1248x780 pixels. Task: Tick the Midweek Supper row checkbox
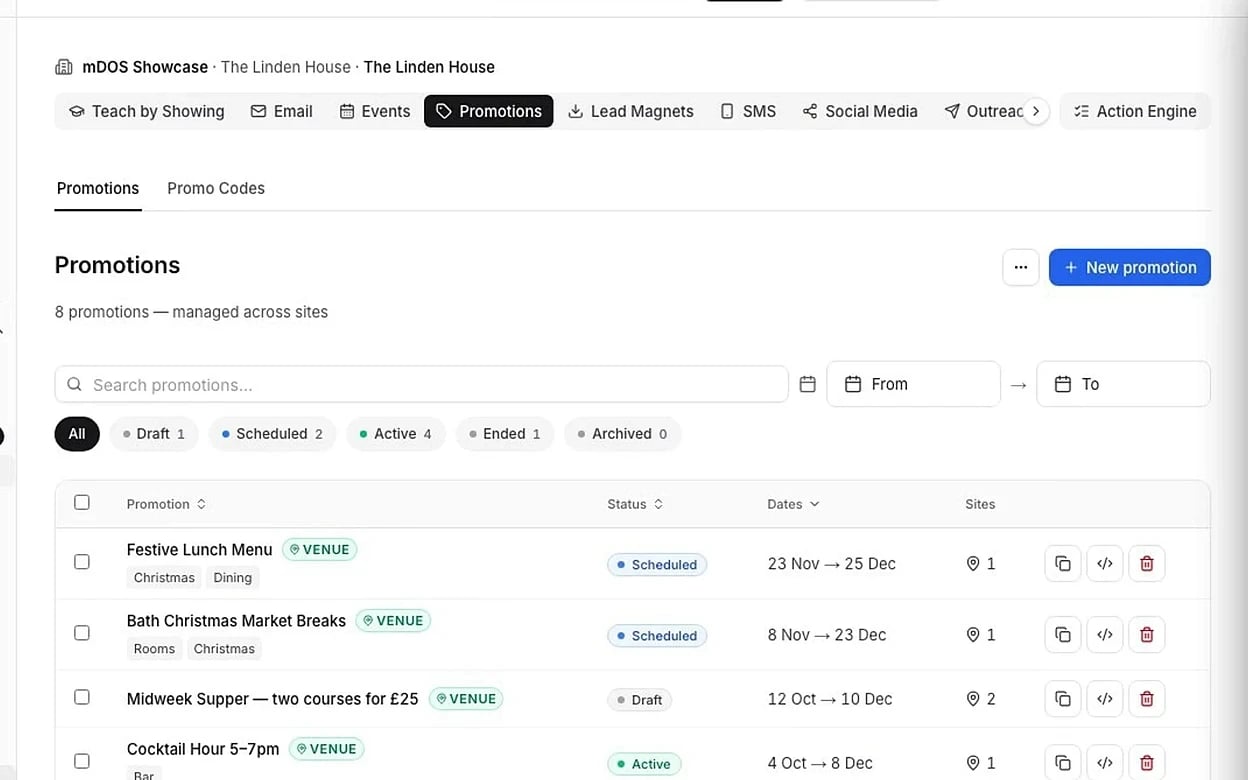click(x=82, y=697)
